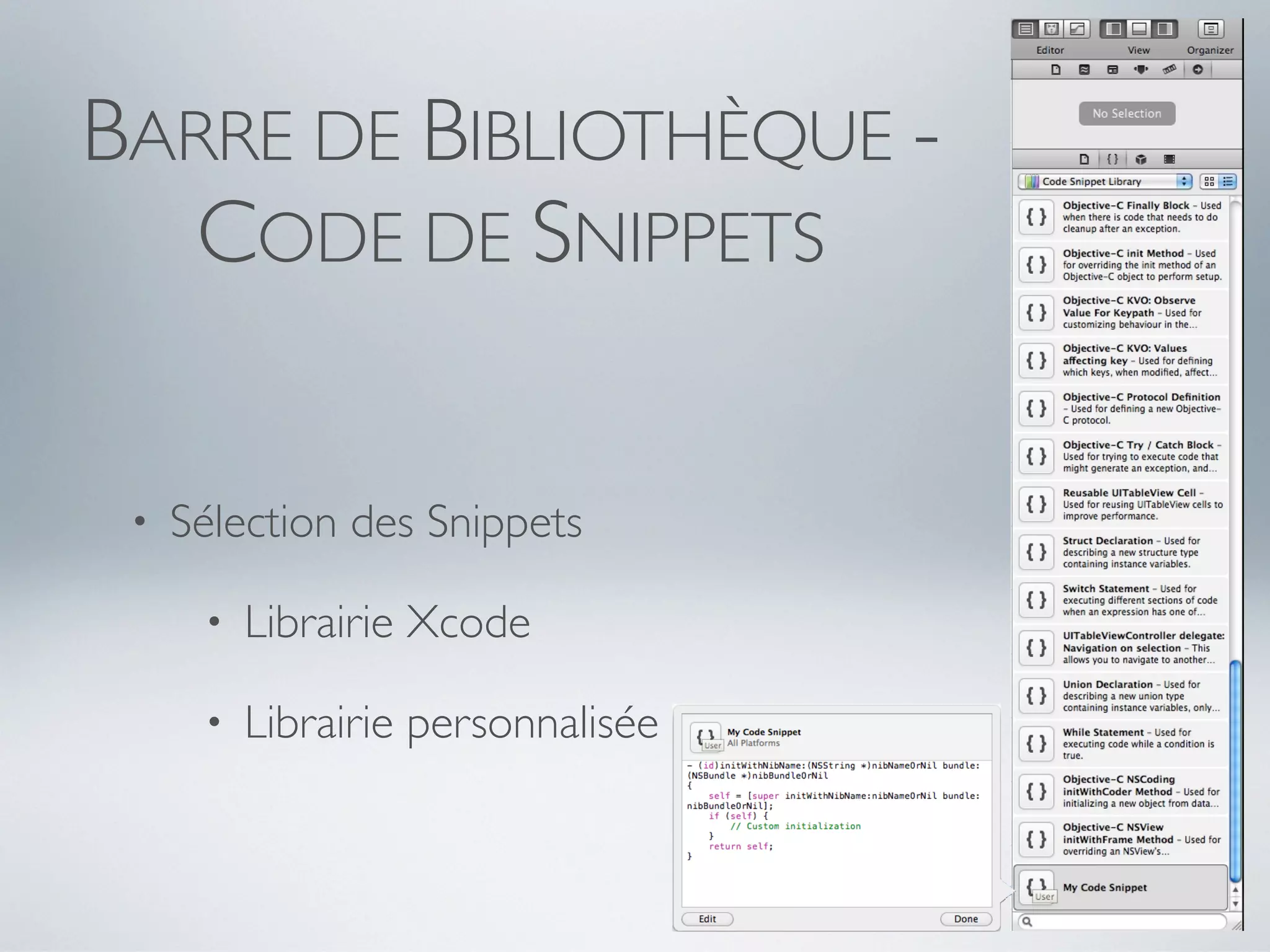Screen dimensions: 1270x952
Task: Show the Connections inspector arrow icon
Action: pyautogui.click(x=1198, y=69)
